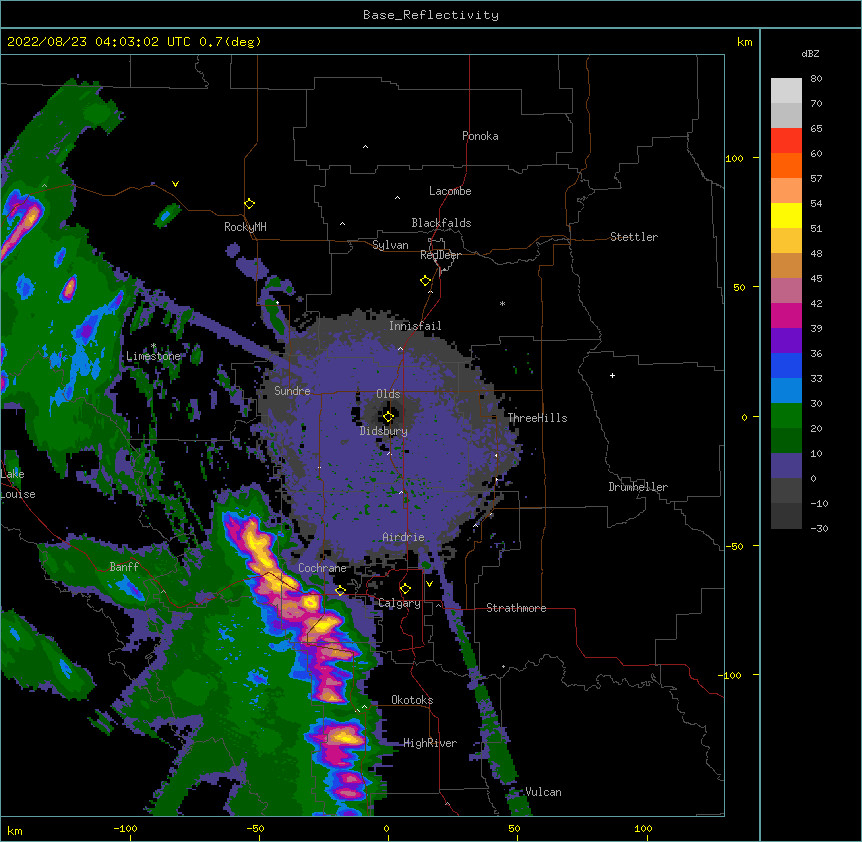The width and height of the screenshot is (862, 842).
Task: Click the Vulcan town label
Action: tap(543, 792)
